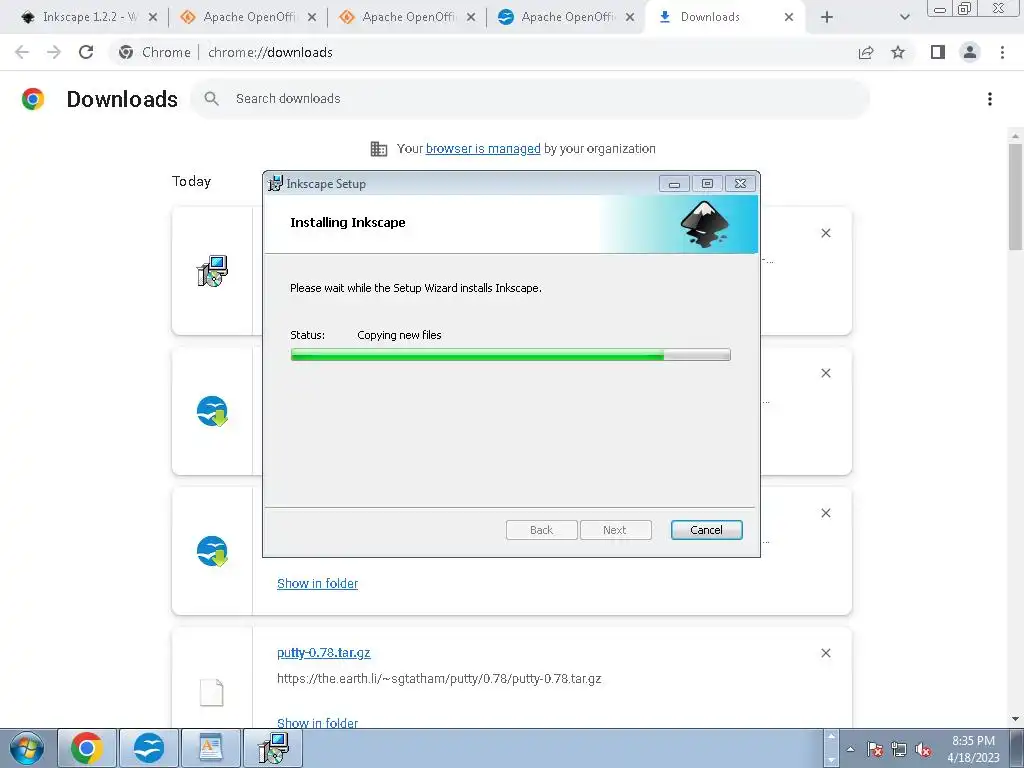Open the writer document taskbar icon
The width and height of the screenshot is (1024, 768).
click(210, 748)
